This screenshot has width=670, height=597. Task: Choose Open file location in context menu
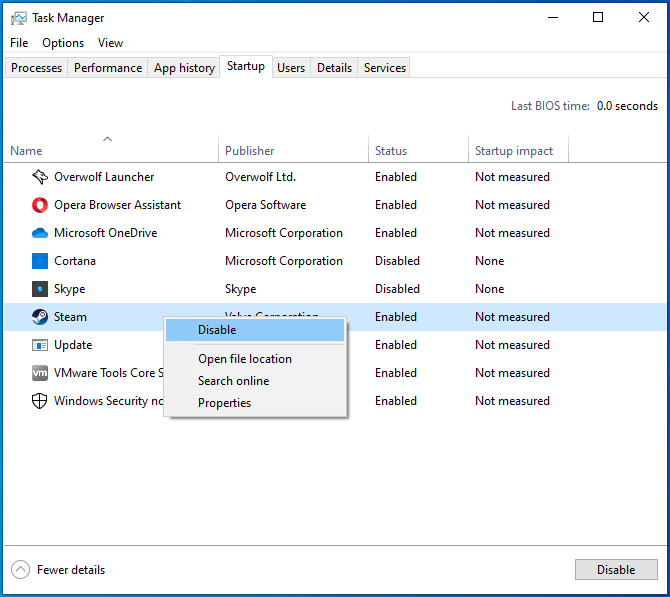pyautogui.click(x=255, y=359)
